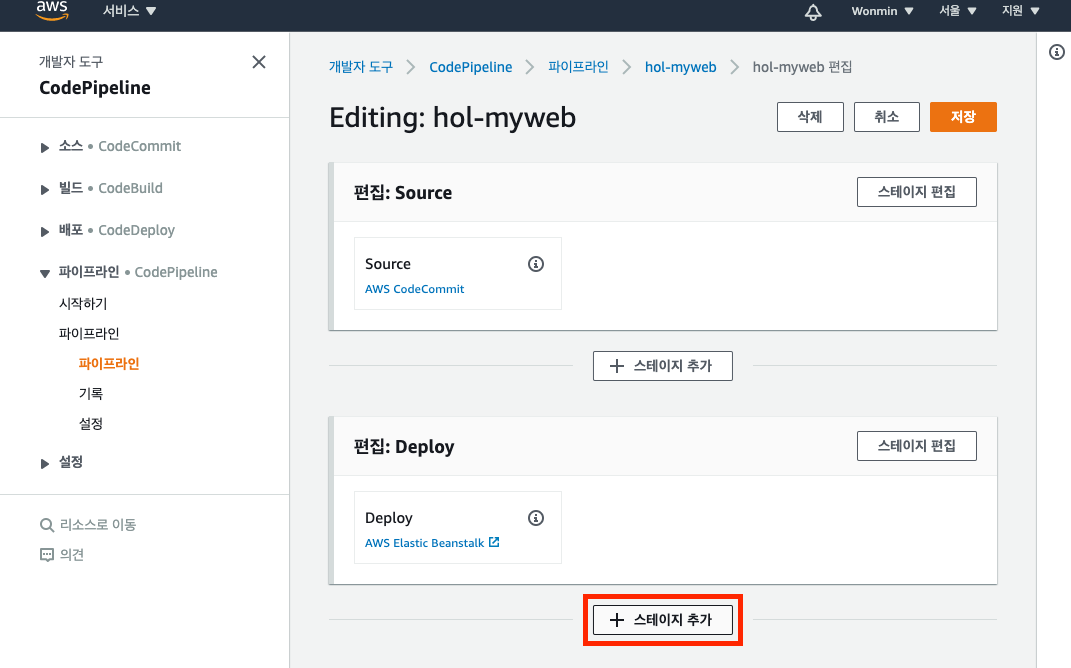Viewport: 1071px width, 668px height.
Task: Click the 리소스로 이동 search icon
Action: point(46,525)
